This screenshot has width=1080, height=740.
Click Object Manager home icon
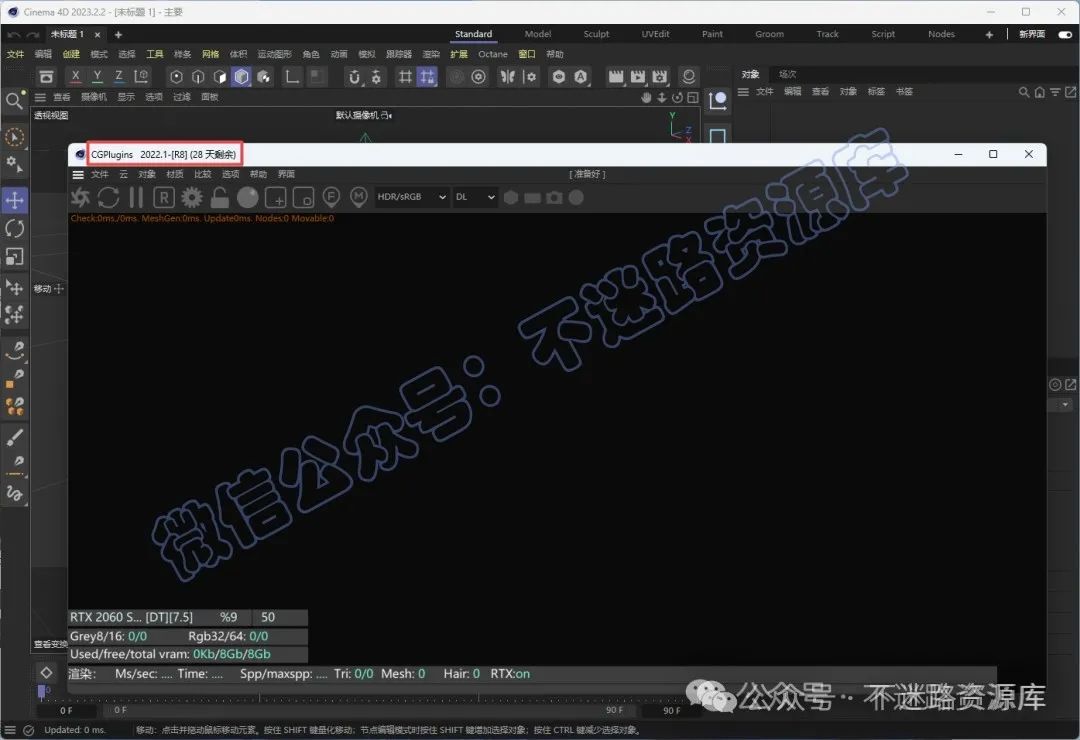(1039, 92)
